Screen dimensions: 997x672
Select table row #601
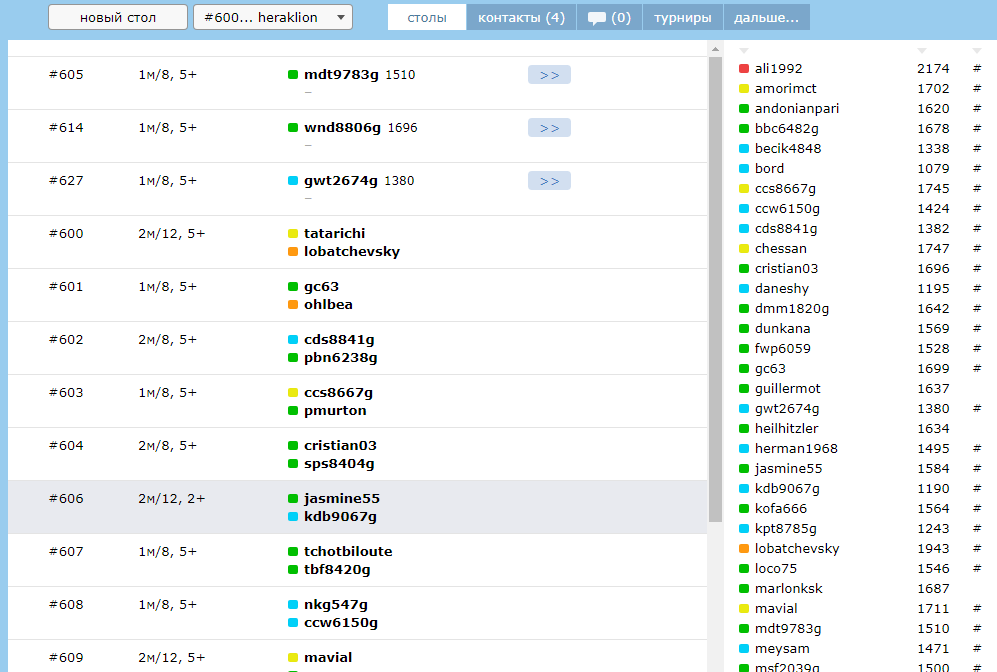pos(357,295)
